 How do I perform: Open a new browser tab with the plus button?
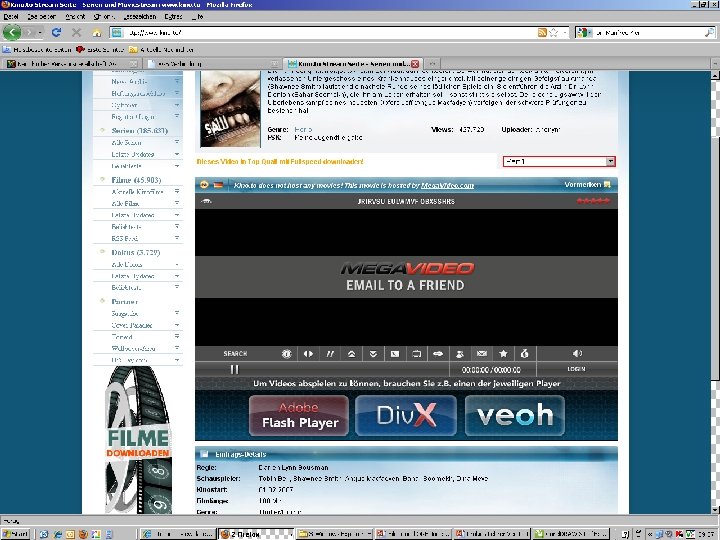click(x=432, y=63)
